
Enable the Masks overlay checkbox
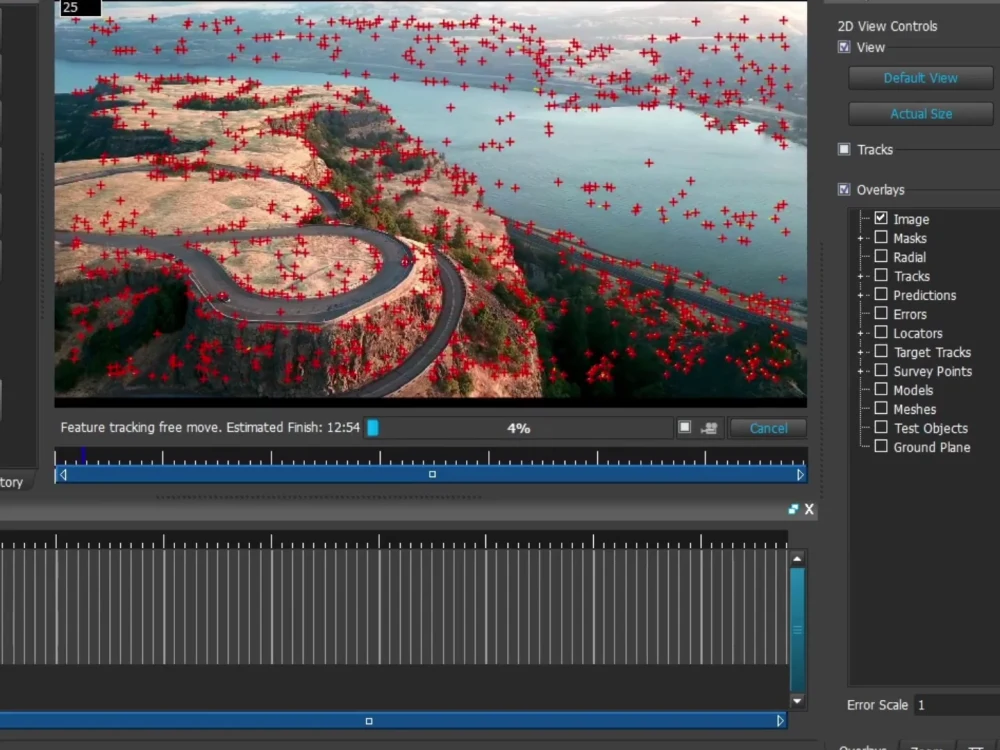coord(881,237)
